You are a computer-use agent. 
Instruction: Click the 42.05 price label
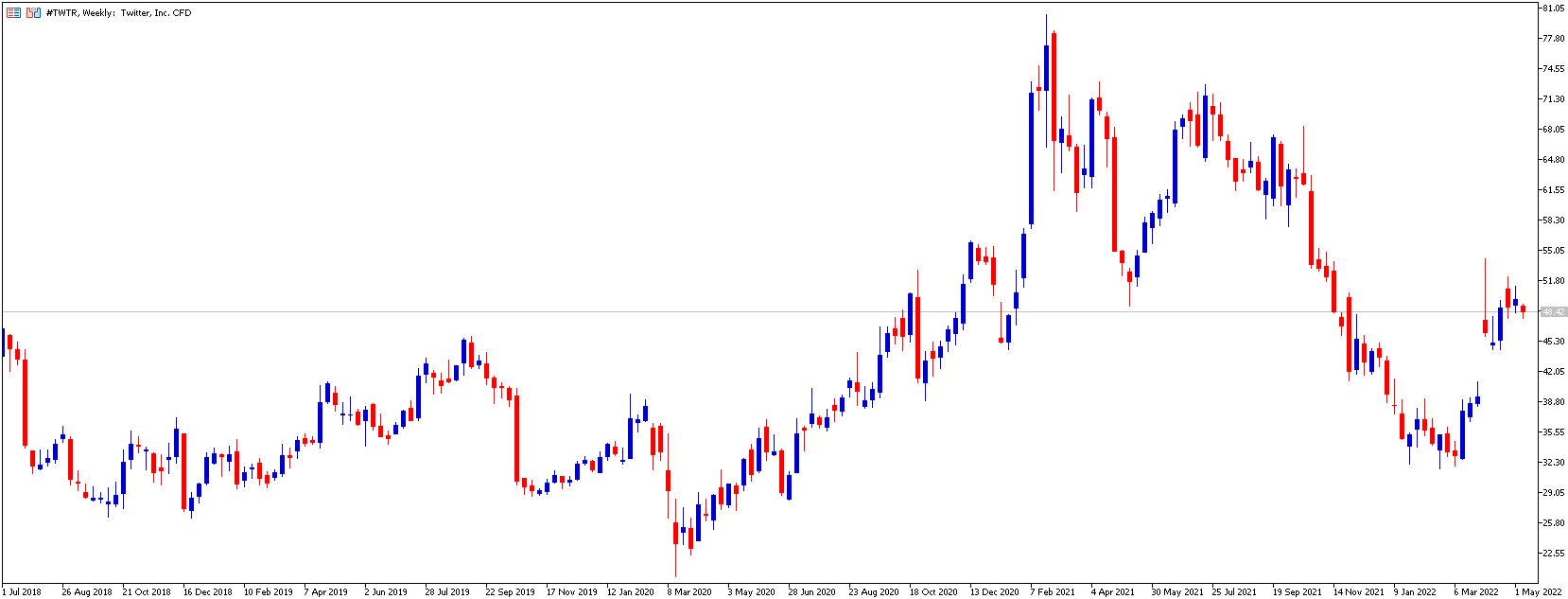coord(1552,372)
